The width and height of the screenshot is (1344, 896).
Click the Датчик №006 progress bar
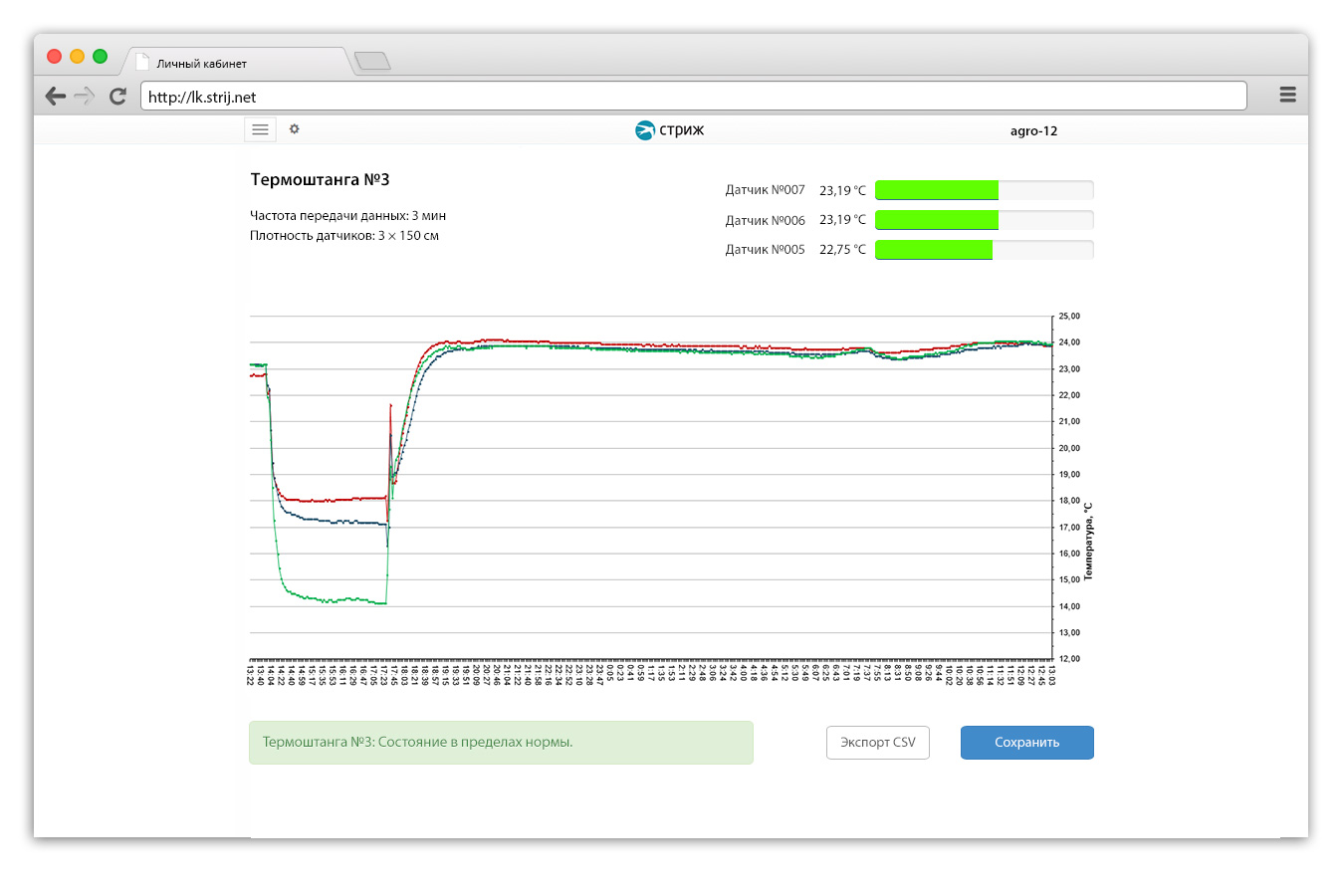coord(985,220)
